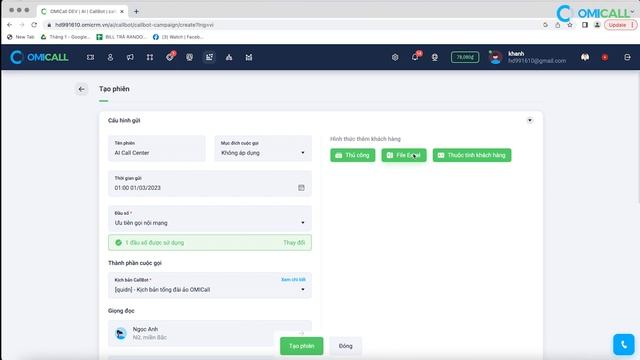The image size is (640, 360).
Task: Click the Thuộc tính khách hàng button
Action: click(472, 155)
